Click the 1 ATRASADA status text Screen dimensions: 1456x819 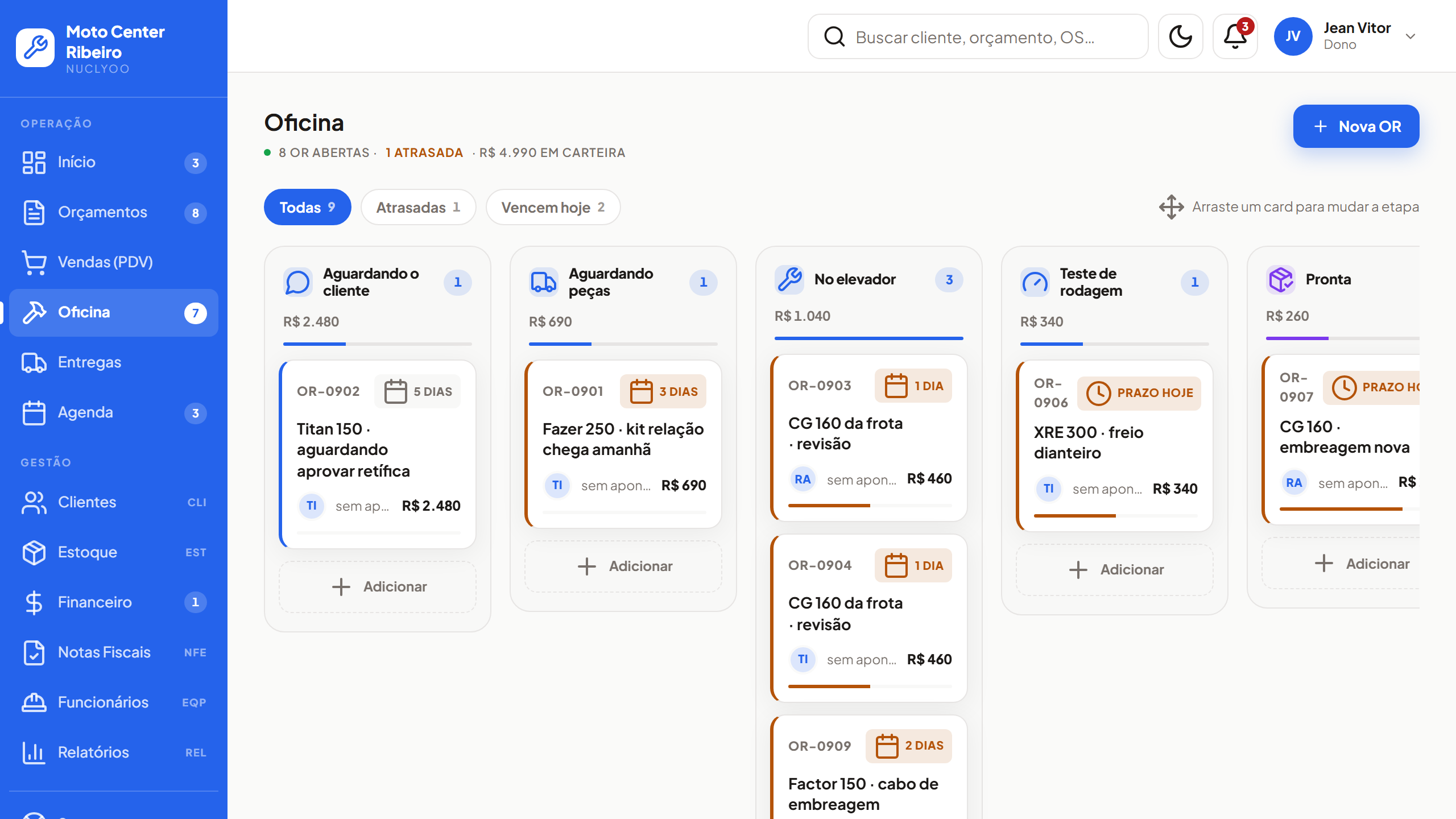[424, 153]
